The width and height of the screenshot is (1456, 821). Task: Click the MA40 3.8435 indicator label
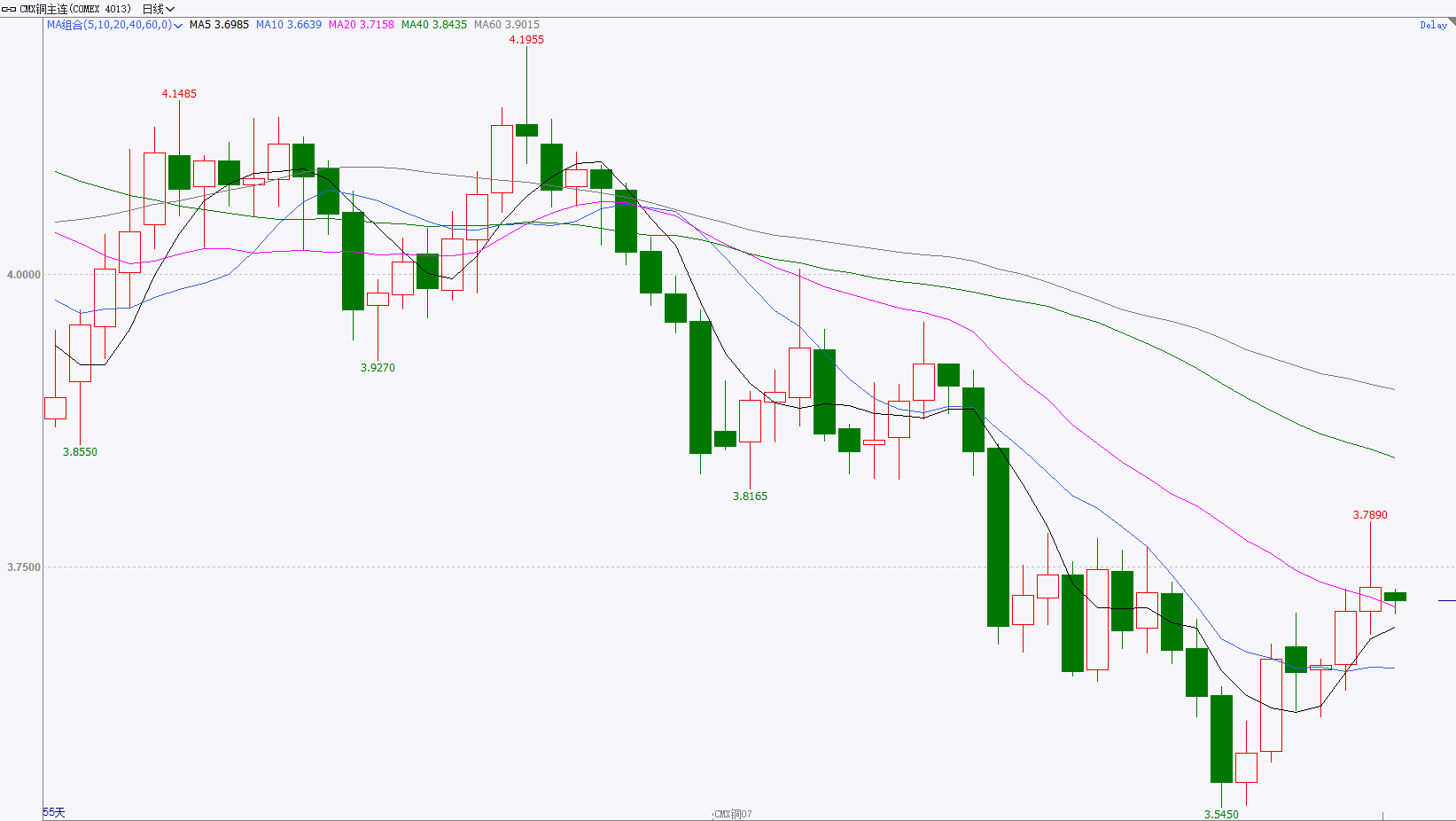pyautogui.click(x=434, y=25)
